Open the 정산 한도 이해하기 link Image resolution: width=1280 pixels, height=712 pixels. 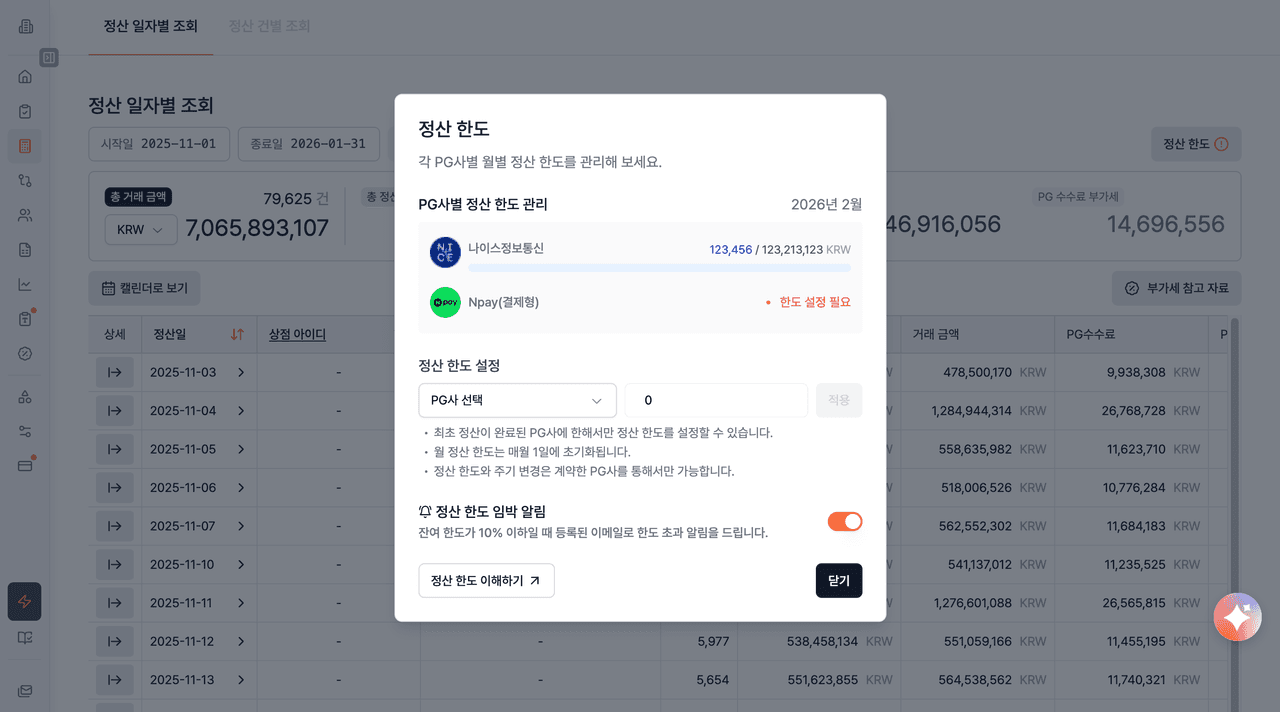[486, 580]
